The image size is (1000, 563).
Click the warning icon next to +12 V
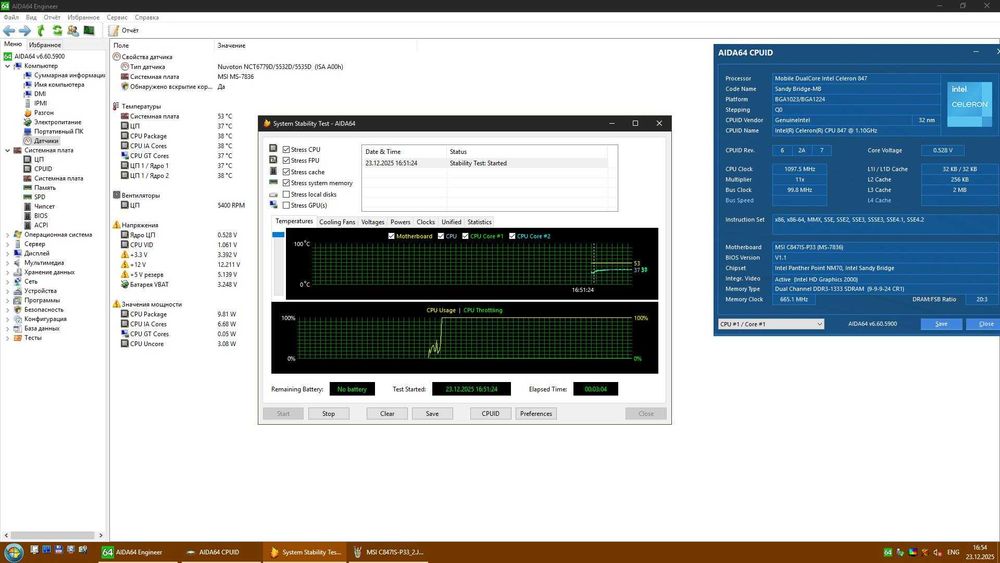pos(125,265)
